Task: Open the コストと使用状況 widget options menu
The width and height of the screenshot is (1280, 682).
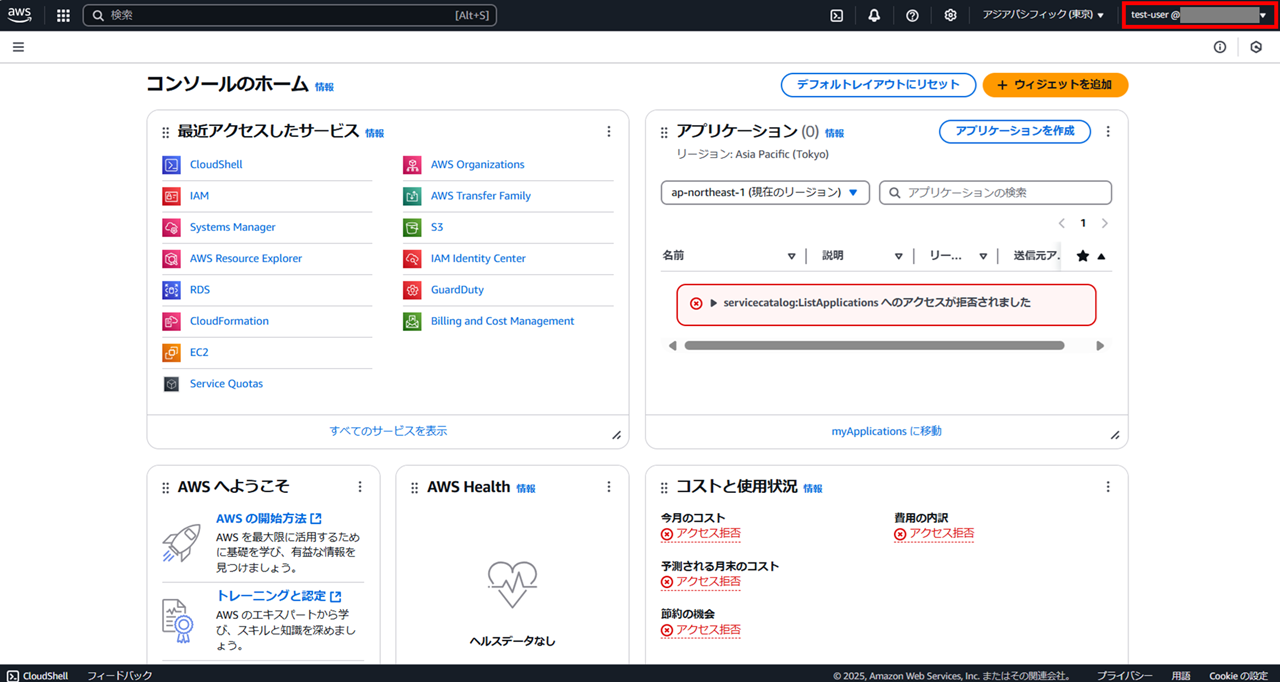Action: click(1107, 487)
